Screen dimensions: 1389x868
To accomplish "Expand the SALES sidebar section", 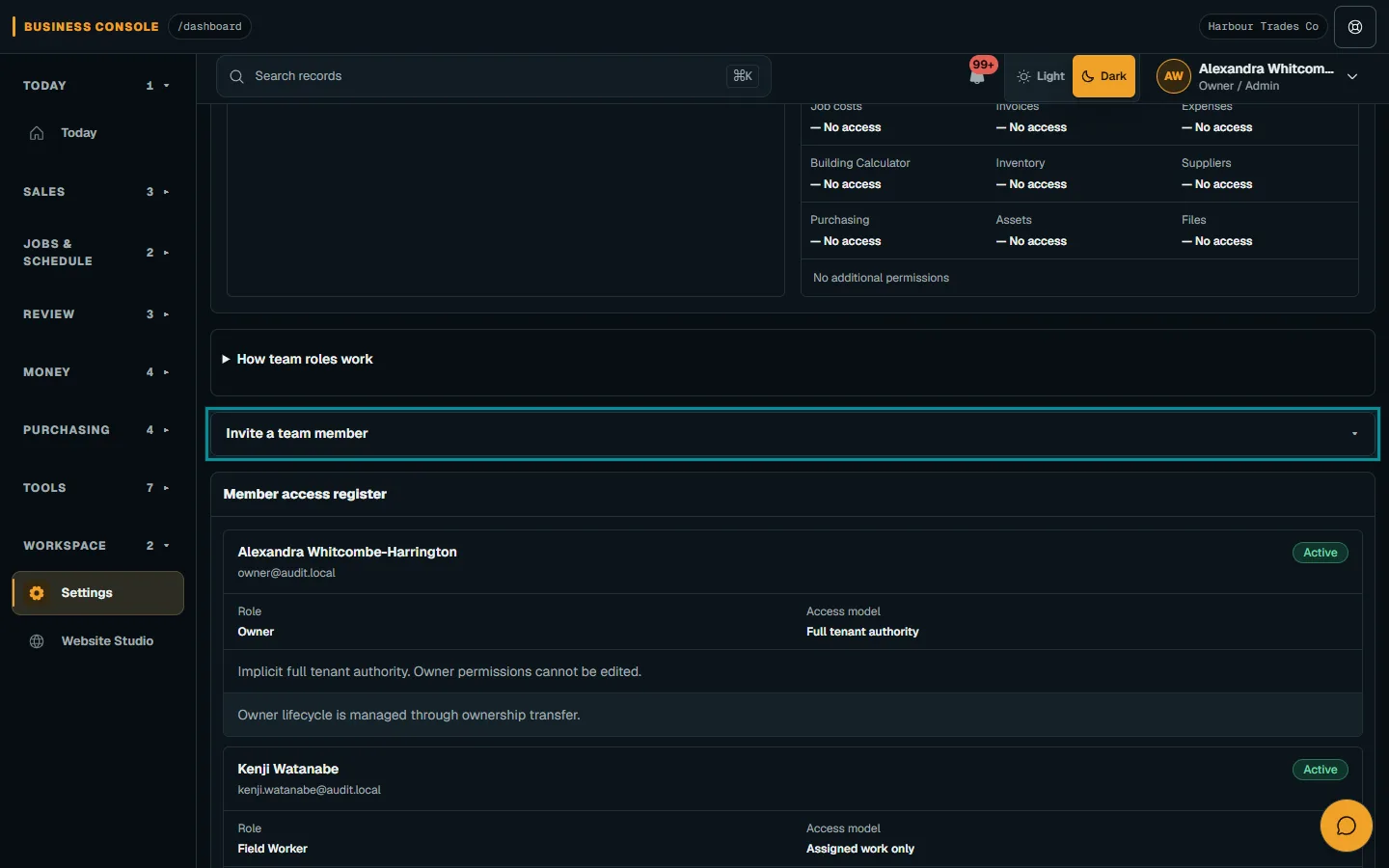I will (x=96, y=192).
